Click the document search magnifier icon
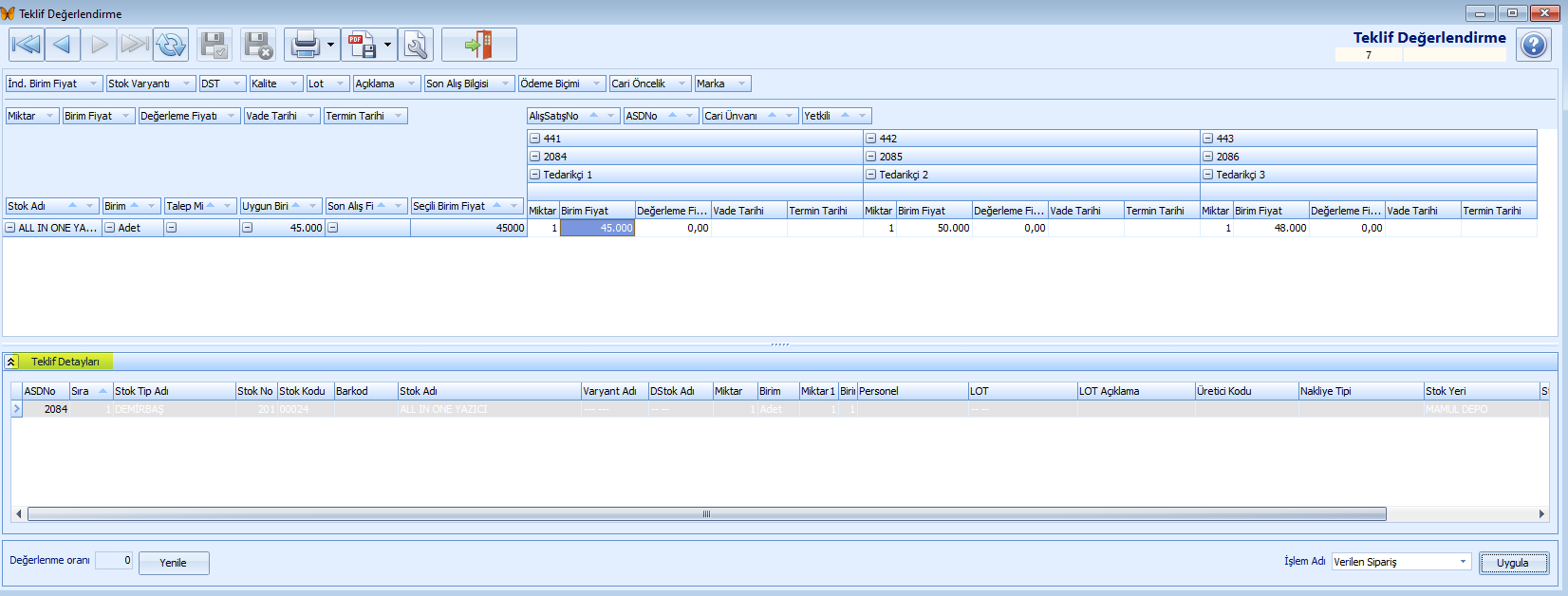The height and width of the screenshot is (596, 1568). pyautogui.click(x=416, y=45)
